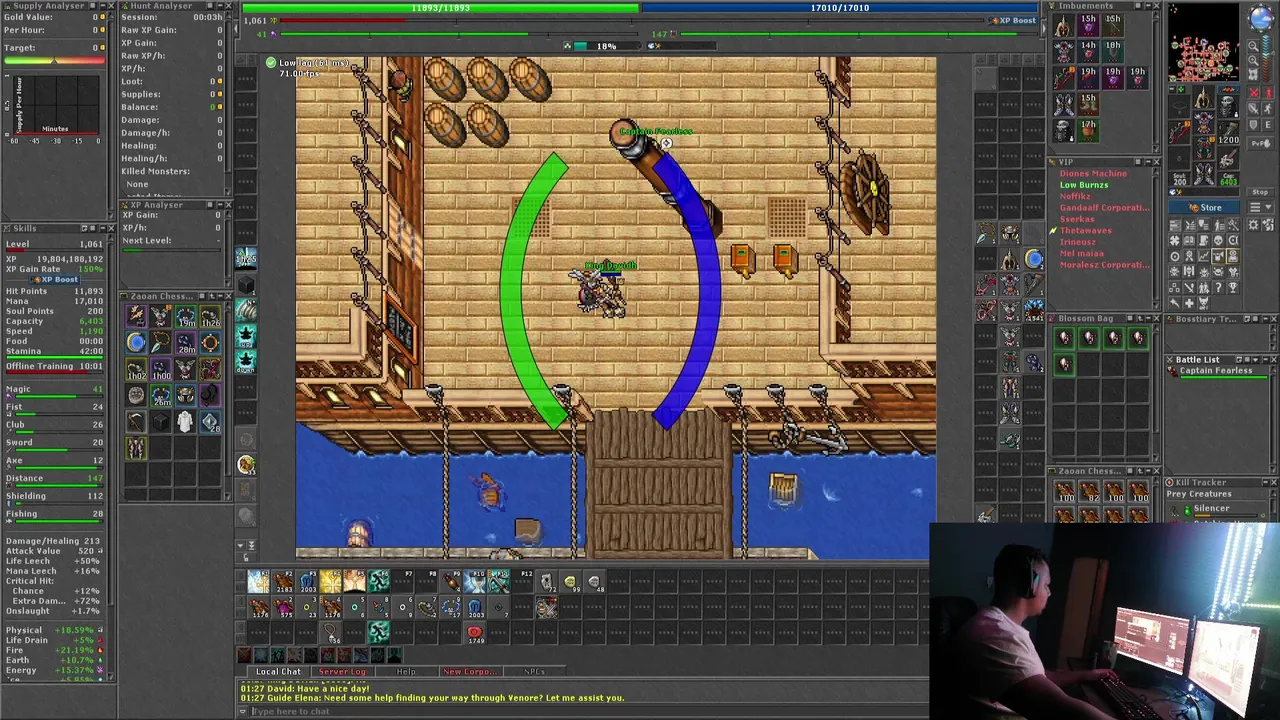The height and width of the screenshot is (720, 1280).
Task: Select Diones Machine in VIP list
Action: tap(1093, 174)
